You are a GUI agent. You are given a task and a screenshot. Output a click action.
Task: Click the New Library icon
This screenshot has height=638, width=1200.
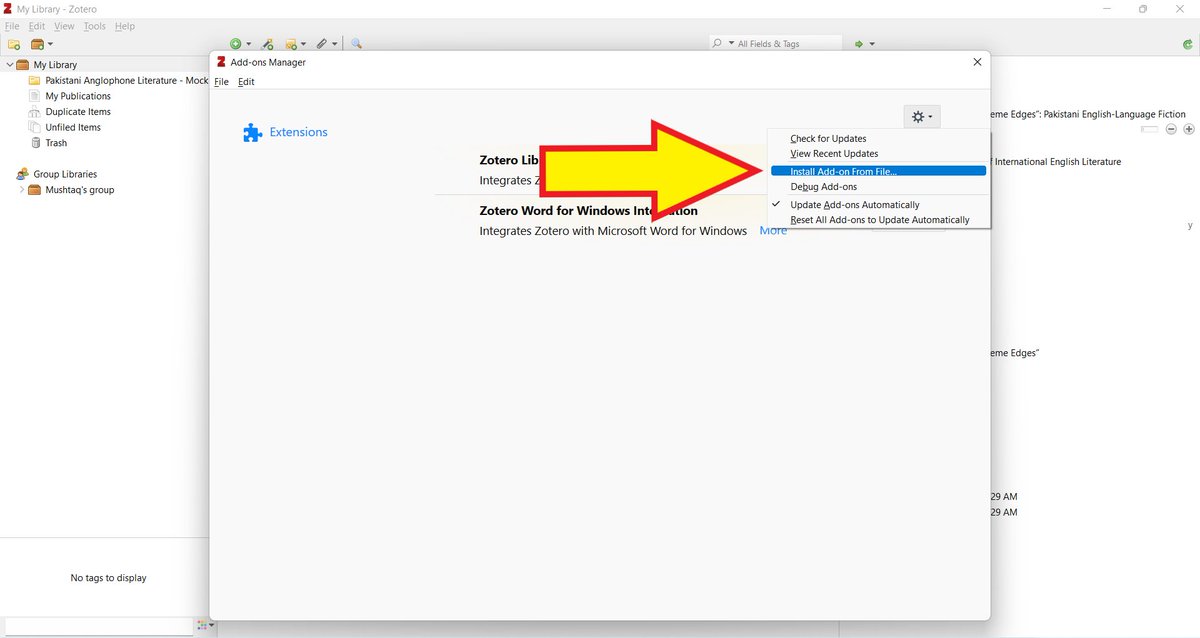coord(38,44)
